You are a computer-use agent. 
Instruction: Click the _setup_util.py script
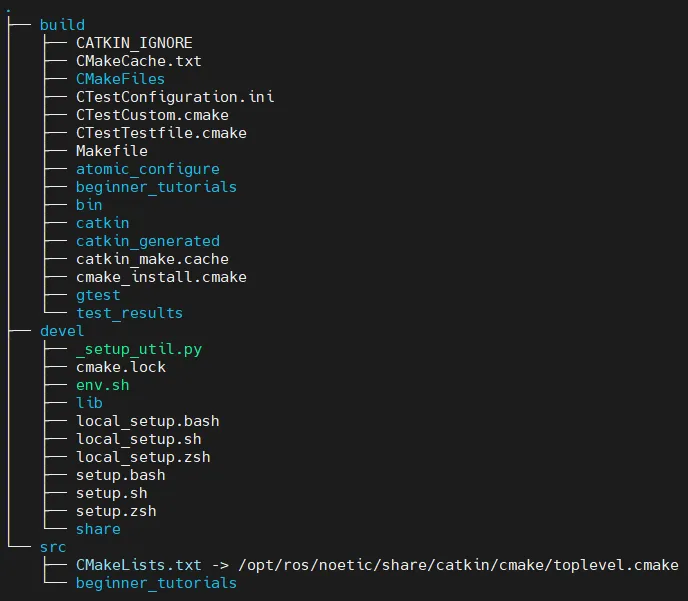pyautogui.click(x=138, y=349)
